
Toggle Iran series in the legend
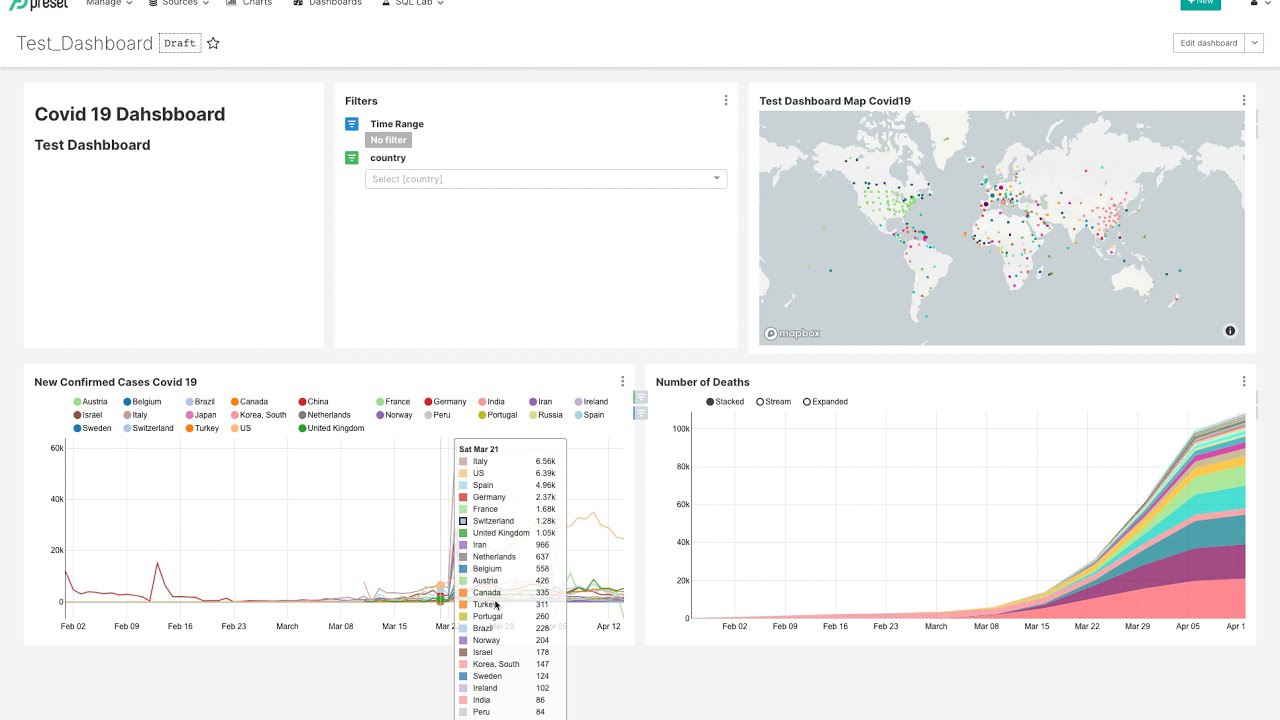pyautogui.click(x=540, y=402)
